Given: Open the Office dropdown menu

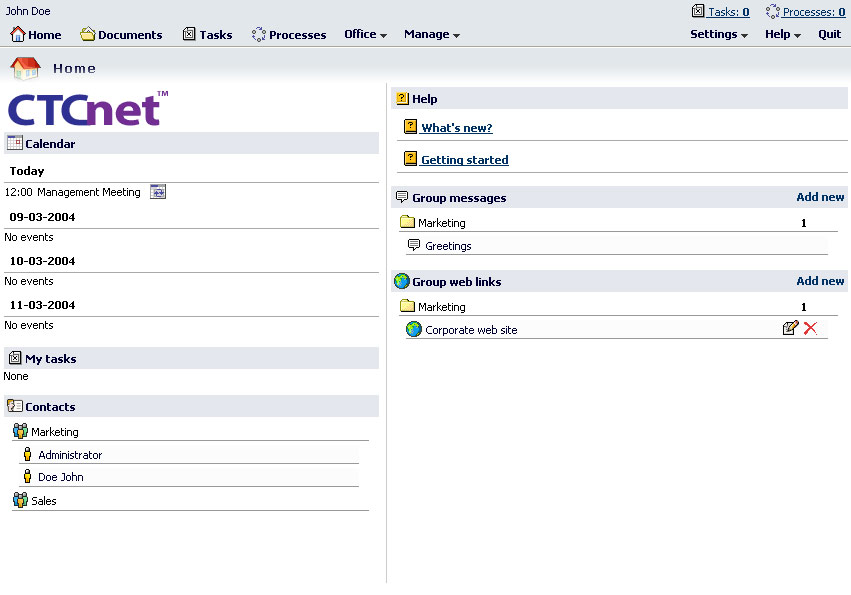Looking at the screenshot, I should pyautogui.click(x=365, y=34).
